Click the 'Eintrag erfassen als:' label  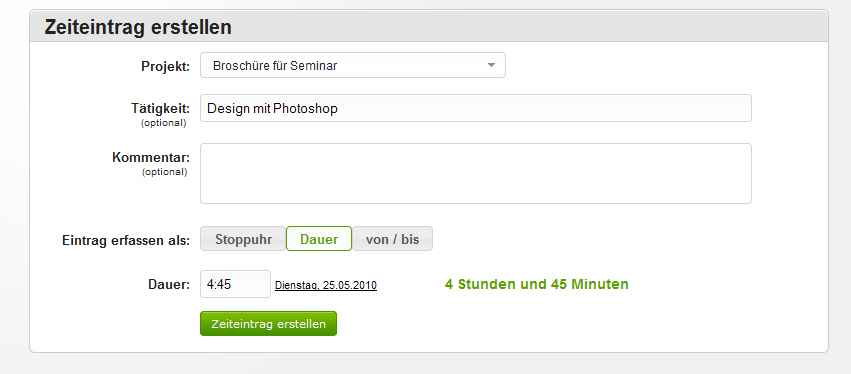point(126,240)
